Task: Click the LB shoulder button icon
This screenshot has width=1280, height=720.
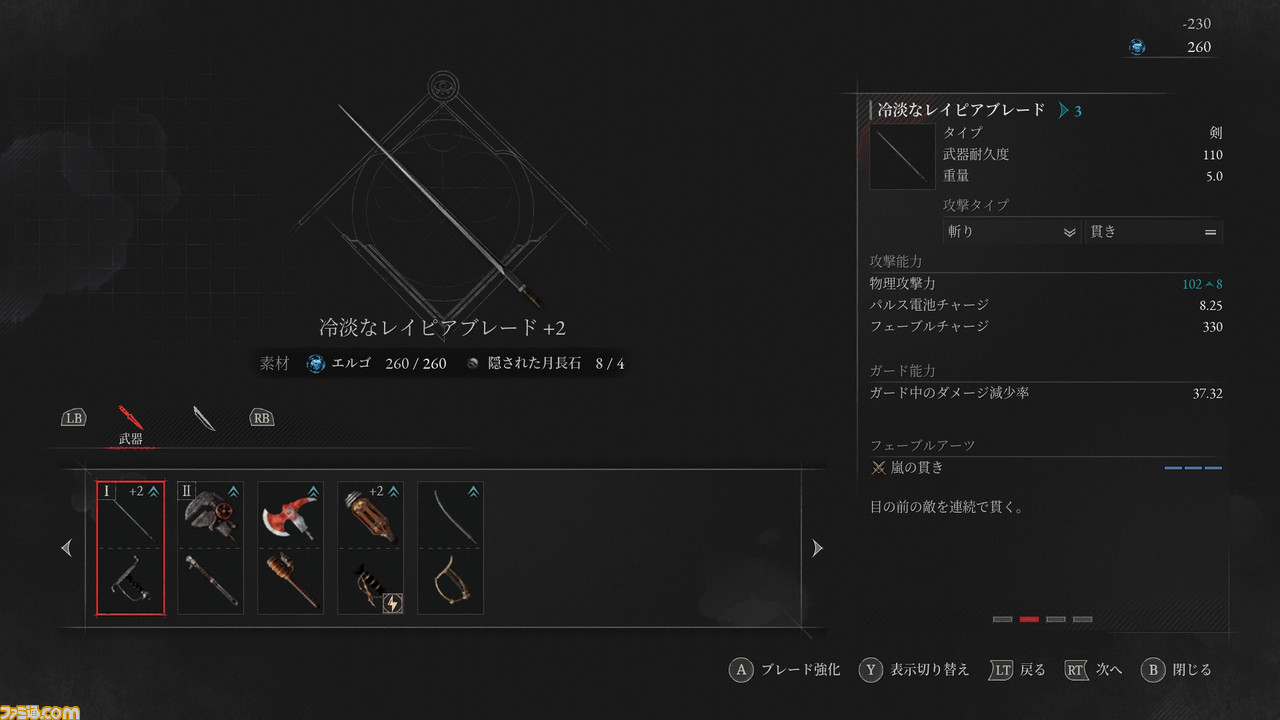Action: point(74,418)
